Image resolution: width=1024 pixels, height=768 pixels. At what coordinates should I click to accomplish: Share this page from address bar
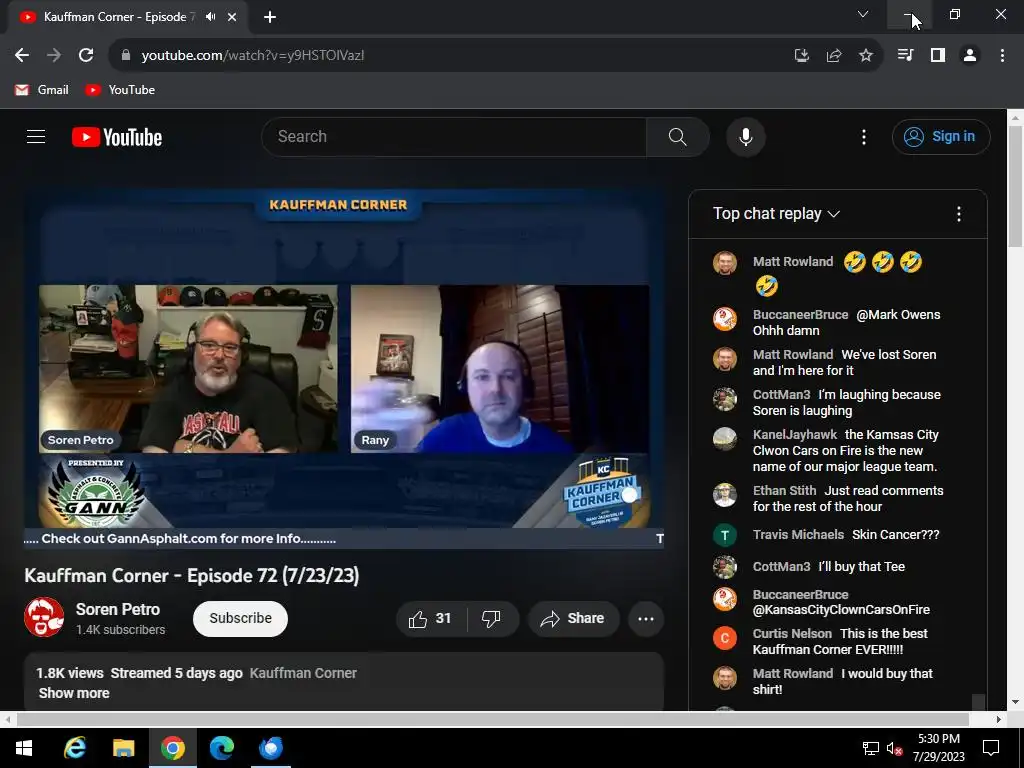[x=833, y=56]
